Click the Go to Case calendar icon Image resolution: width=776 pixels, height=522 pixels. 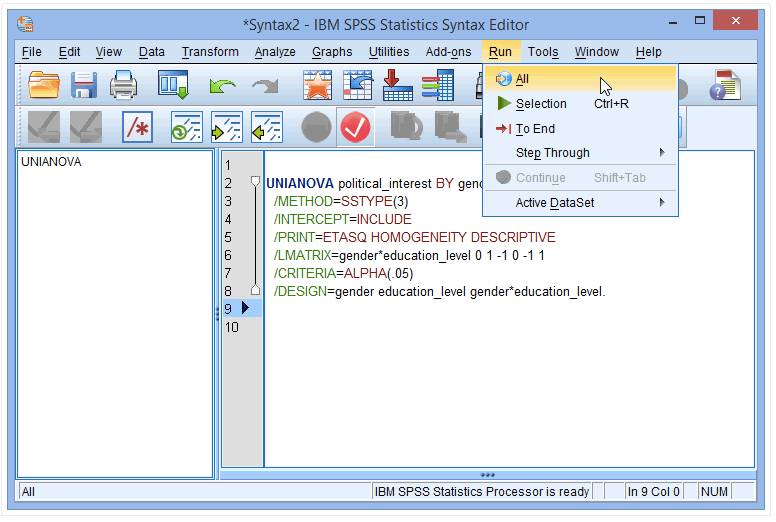tap(357, 85)
